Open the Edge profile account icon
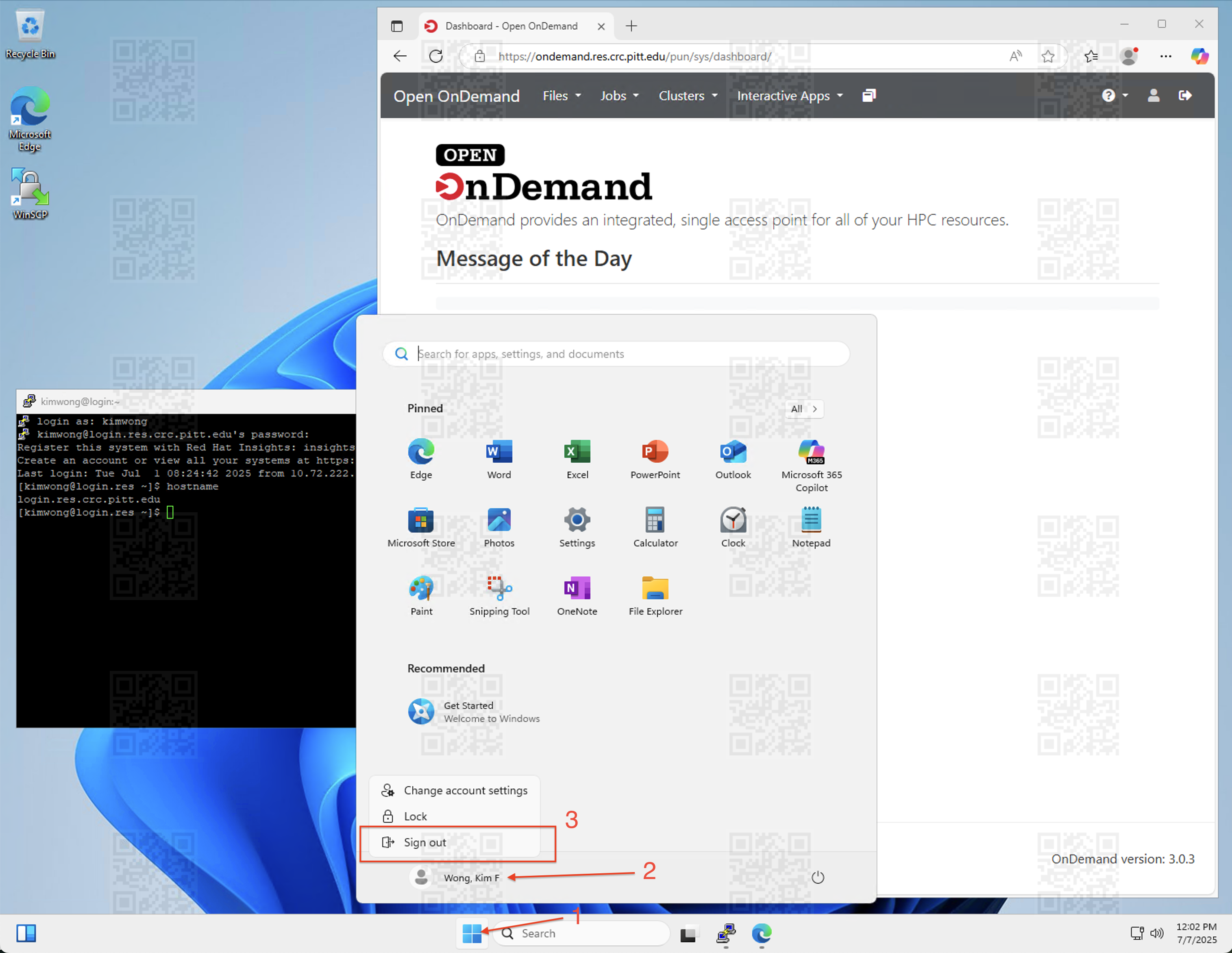The height and width of the screenshot is (953, 1232). (1129, 56)
